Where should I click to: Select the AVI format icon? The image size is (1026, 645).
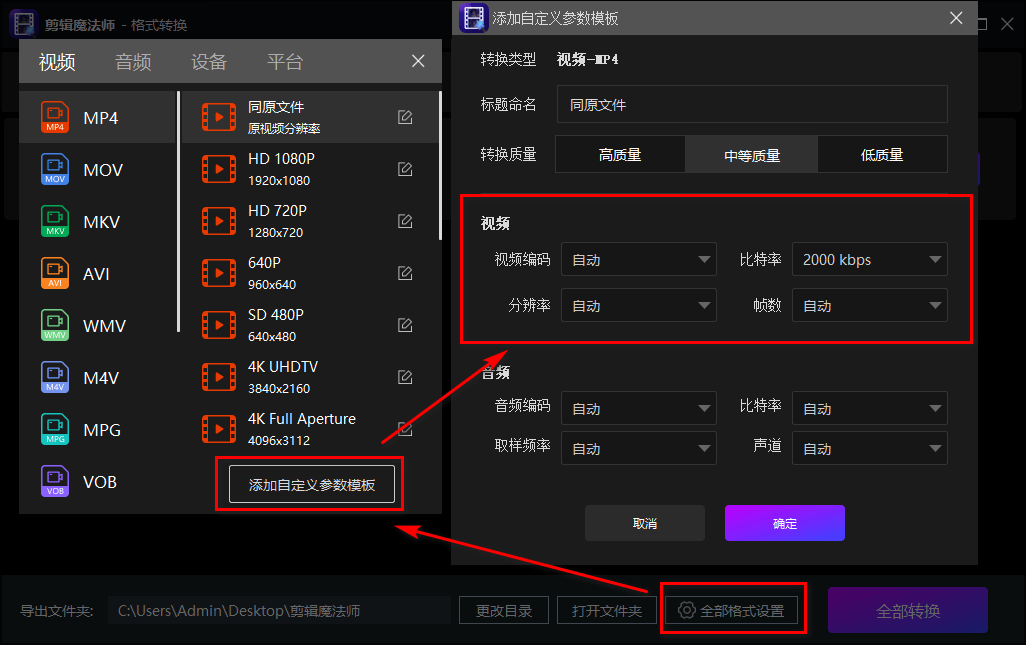click(x=55, y=273)
